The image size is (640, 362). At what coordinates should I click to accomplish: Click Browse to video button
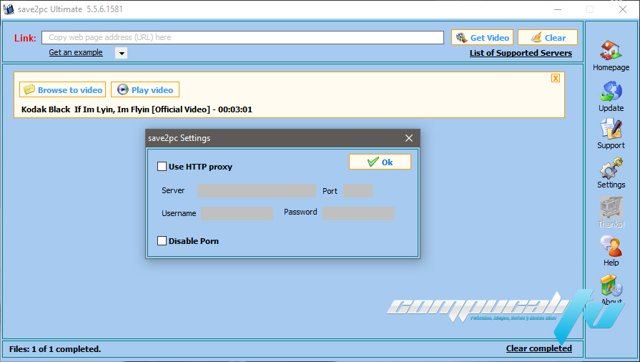(62, 90)
